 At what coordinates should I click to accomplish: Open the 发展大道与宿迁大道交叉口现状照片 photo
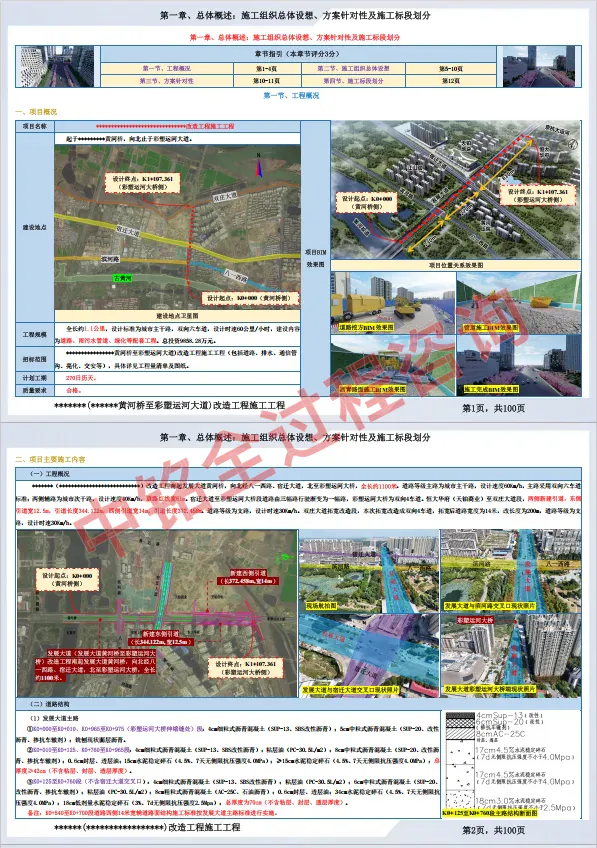pyautogui.click(x=369, y=655)
